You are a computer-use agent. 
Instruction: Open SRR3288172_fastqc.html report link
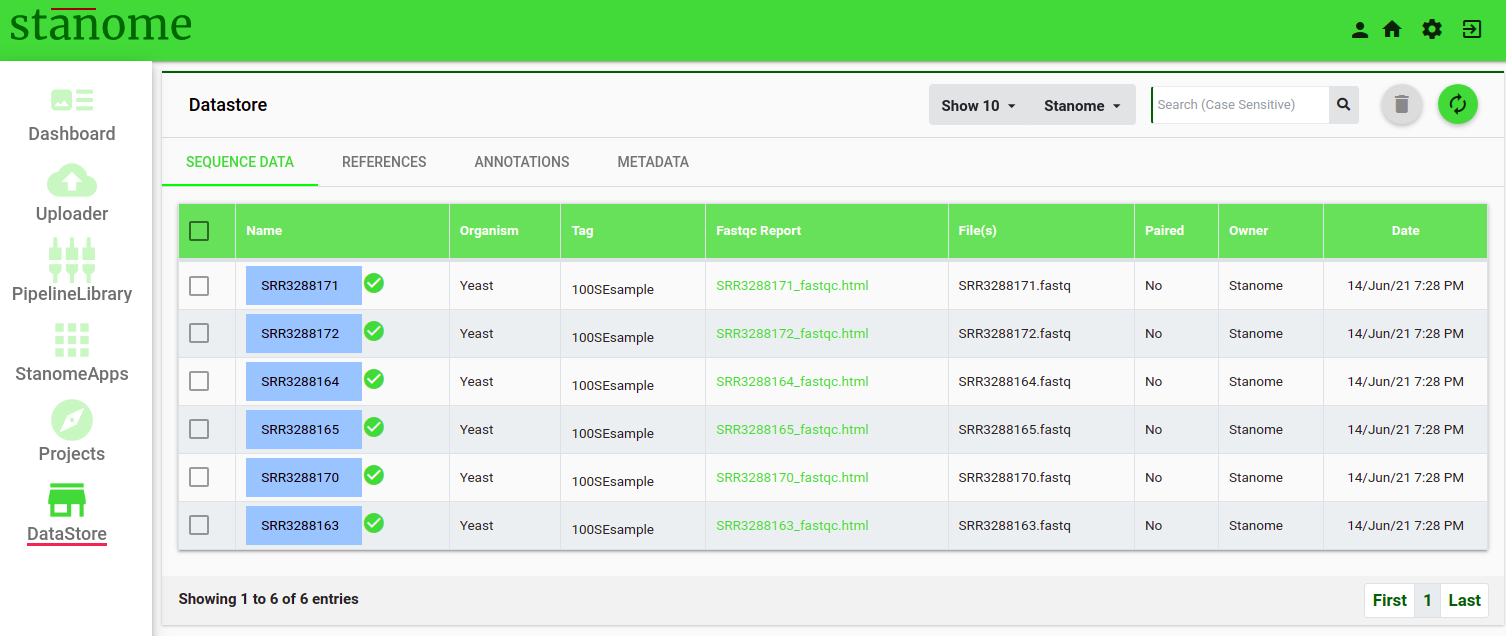click(x=792, y=334)
